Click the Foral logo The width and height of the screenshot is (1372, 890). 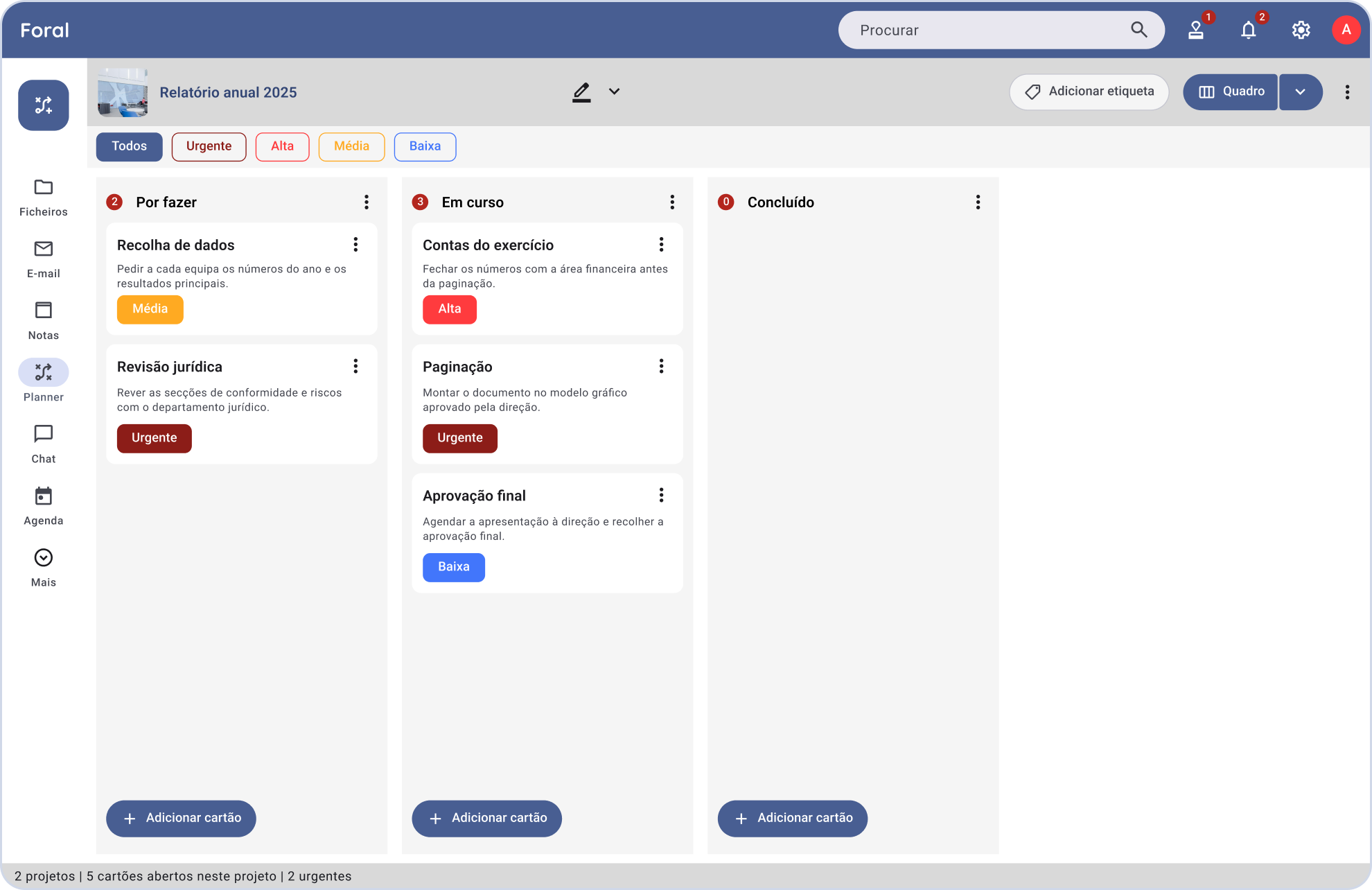[x=44, y=30]
